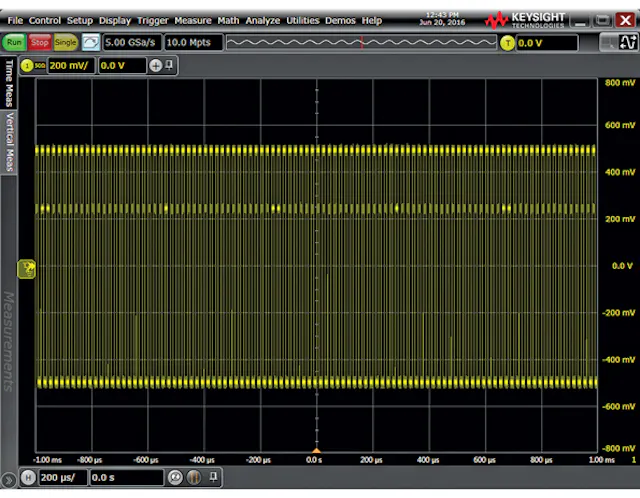Click the channel bar pin icon
The image size is (640, 498).
pos(169,65)
